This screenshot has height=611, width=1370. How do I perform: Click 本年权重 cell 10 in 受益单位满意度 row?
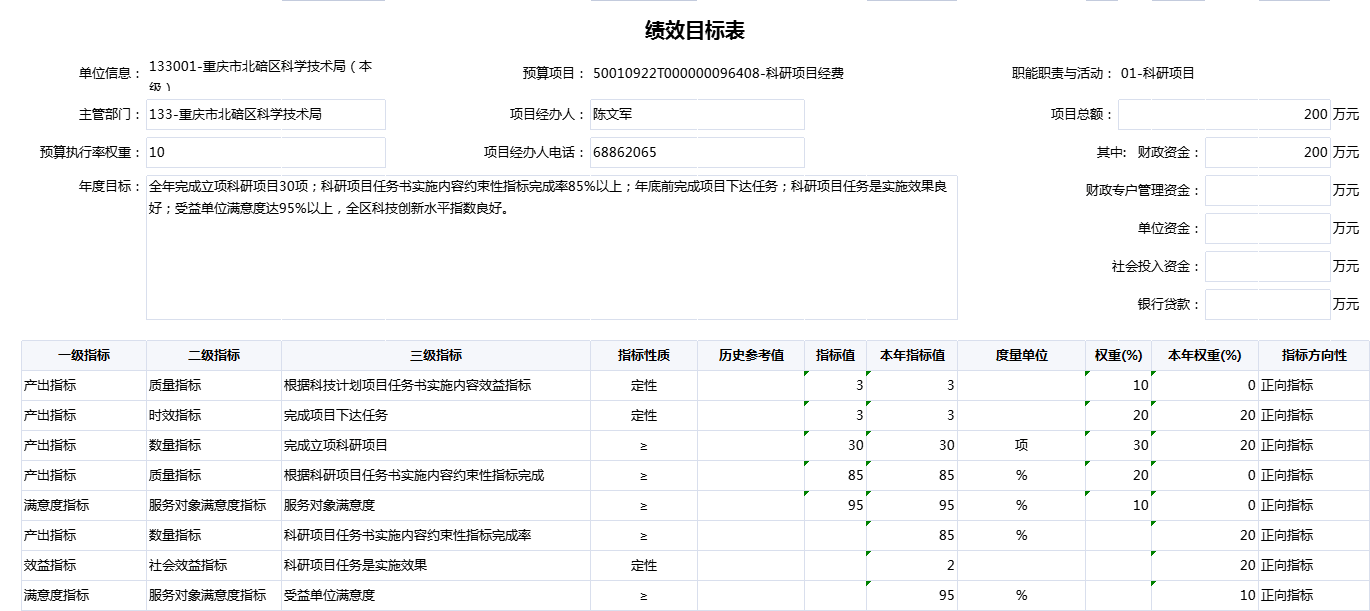[1205, 595]
